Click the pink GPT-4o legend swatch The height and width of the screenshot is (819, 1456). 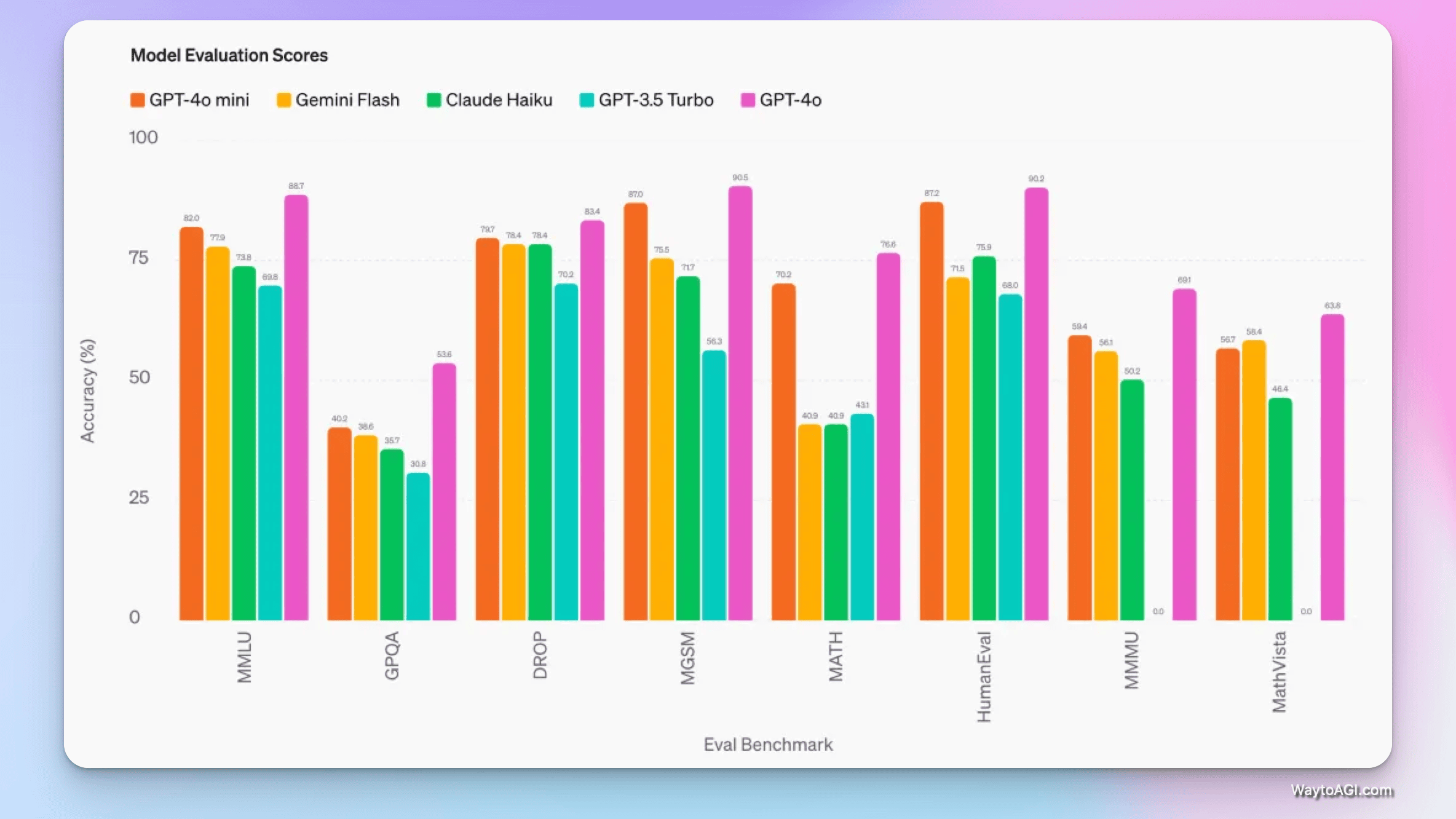click(x=748, y=100)
